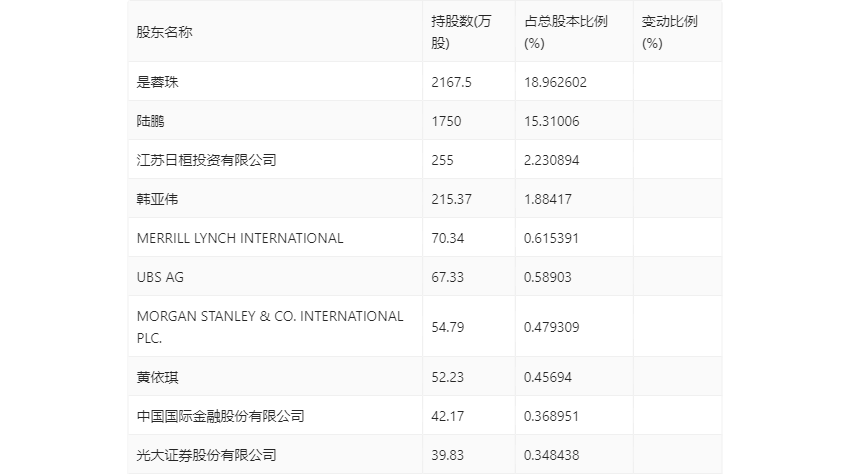Select the 42.17 shares value
The image size is (850, 474).
[x=448, y=416]
